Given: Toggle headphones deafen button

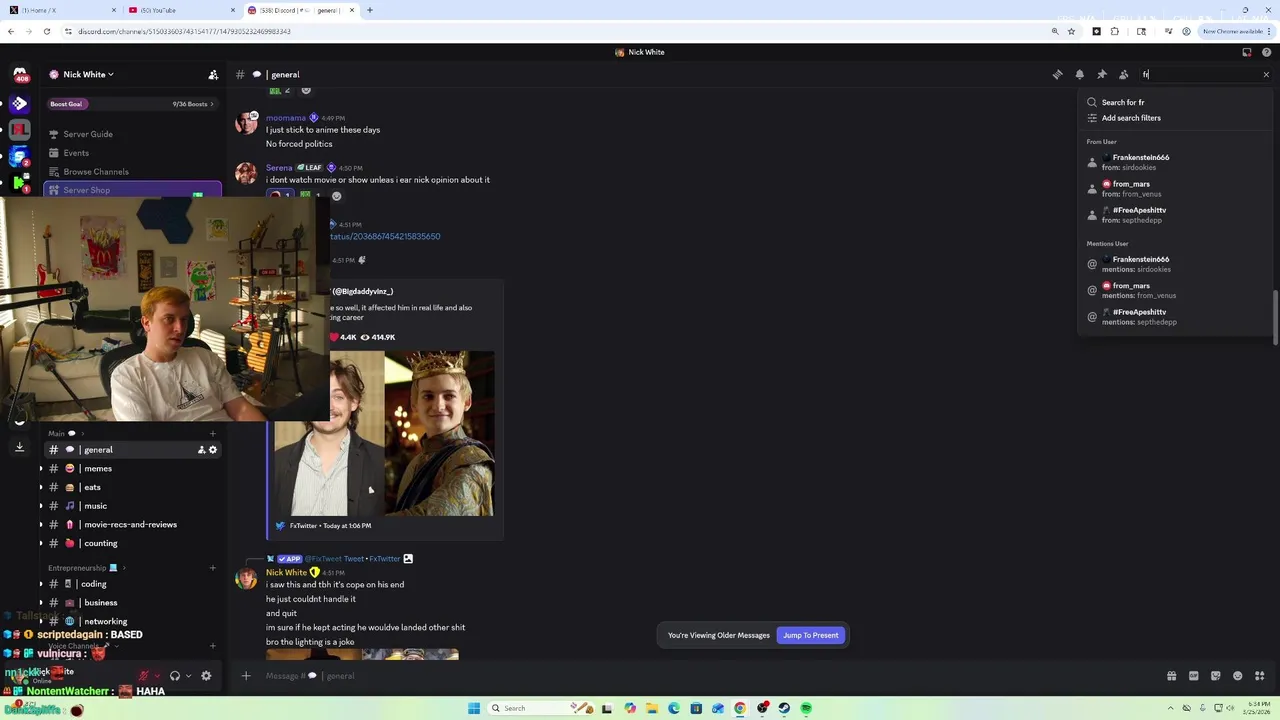Looking at the screenshot, I should click(175, 676).
